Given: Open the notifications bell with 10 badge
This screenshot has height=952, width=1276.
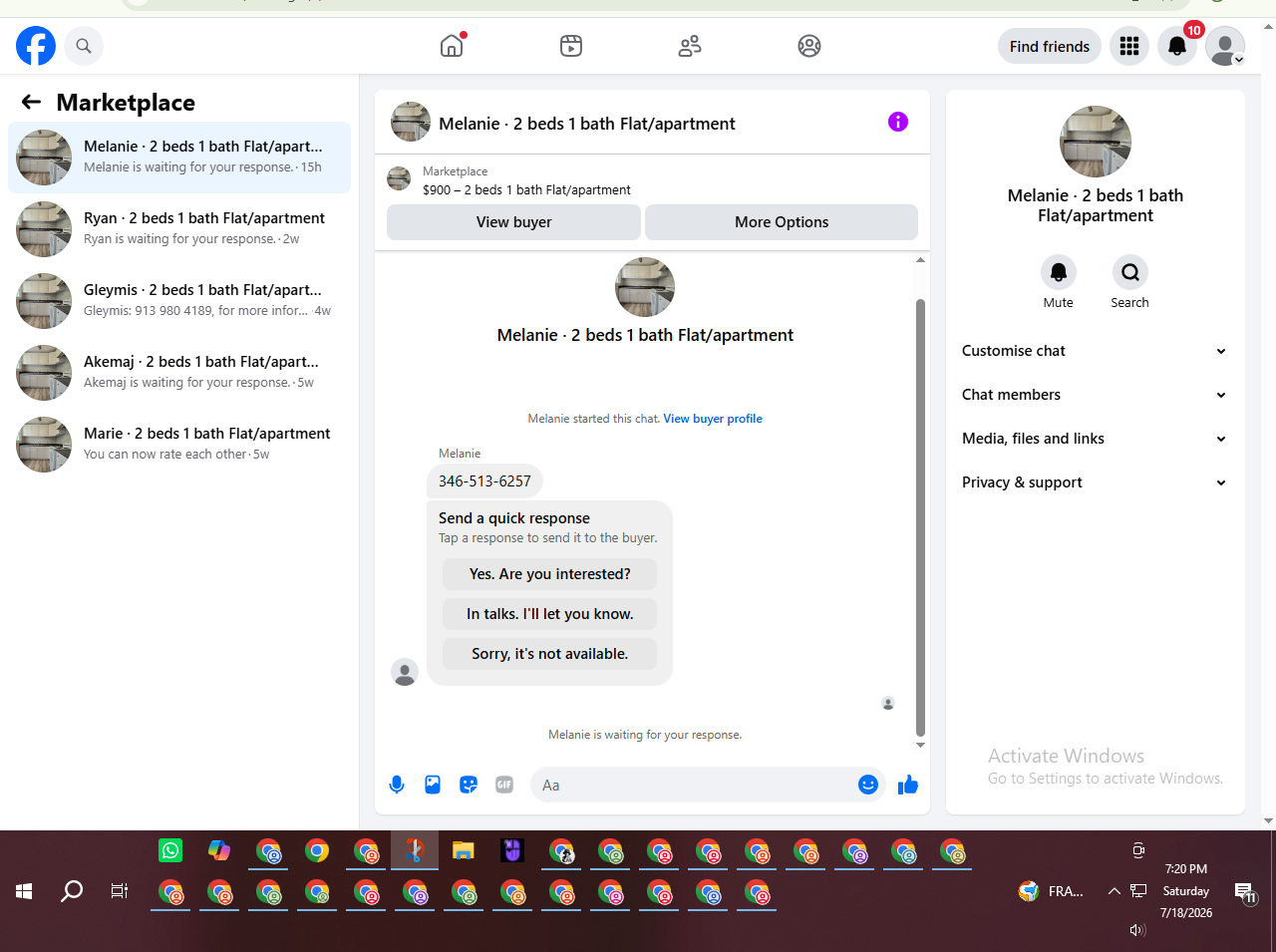Looking at the screenshot, I should pyautogui.click(x=1177, y=46).
